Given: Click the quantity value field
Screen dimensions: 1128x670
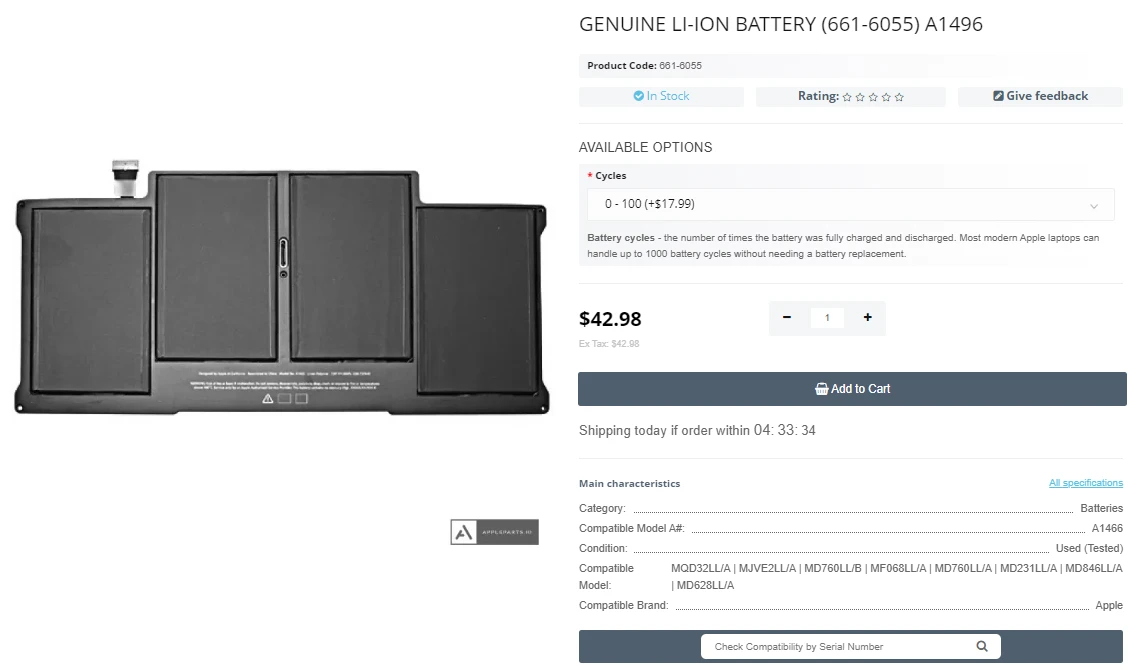Looking at the screenshot, I should (827, 317).
